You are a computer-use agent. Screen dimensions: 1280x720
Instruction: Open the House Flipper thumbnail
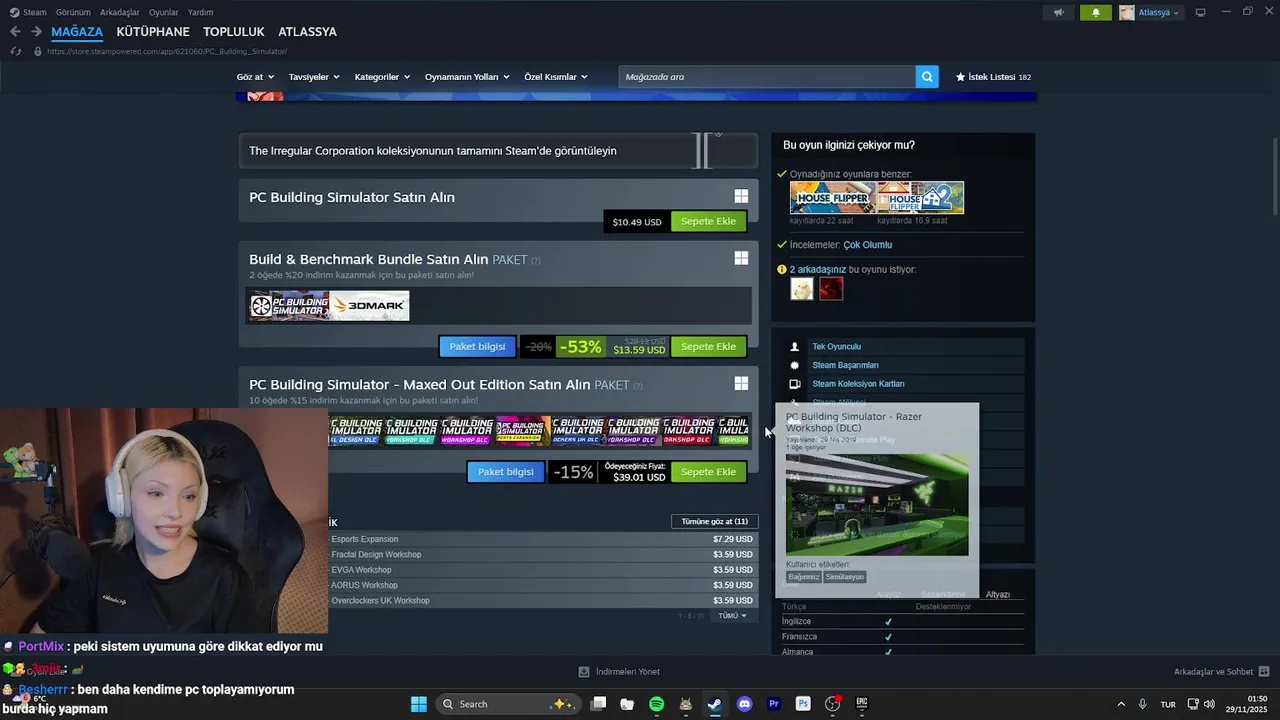coord(833,197)
